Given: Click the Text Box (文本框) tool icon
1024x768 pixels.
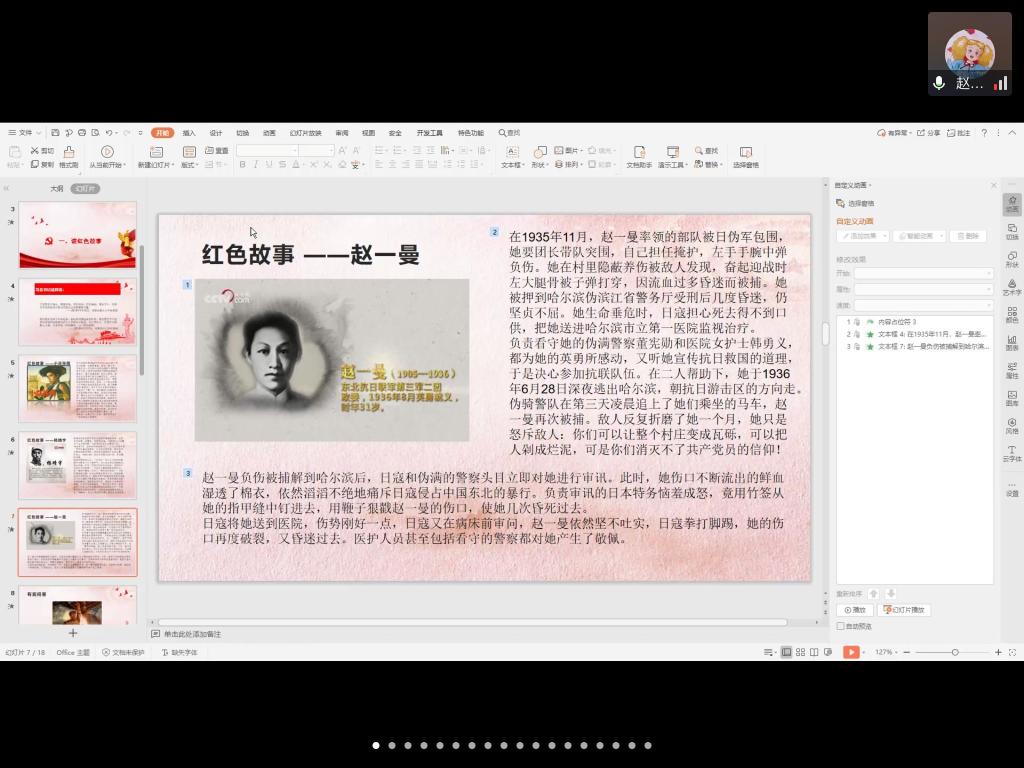Looking at the screenshot, I should point(511,156).
